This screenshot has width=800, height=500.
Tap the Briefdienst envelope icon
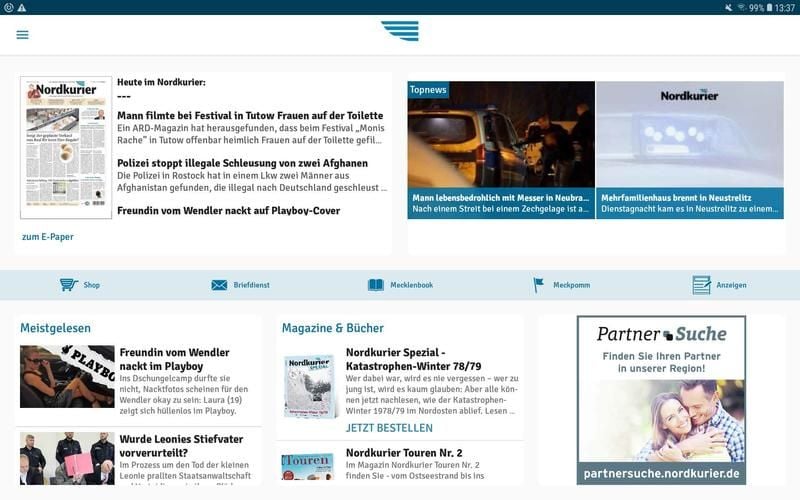[x=219, y=285]
